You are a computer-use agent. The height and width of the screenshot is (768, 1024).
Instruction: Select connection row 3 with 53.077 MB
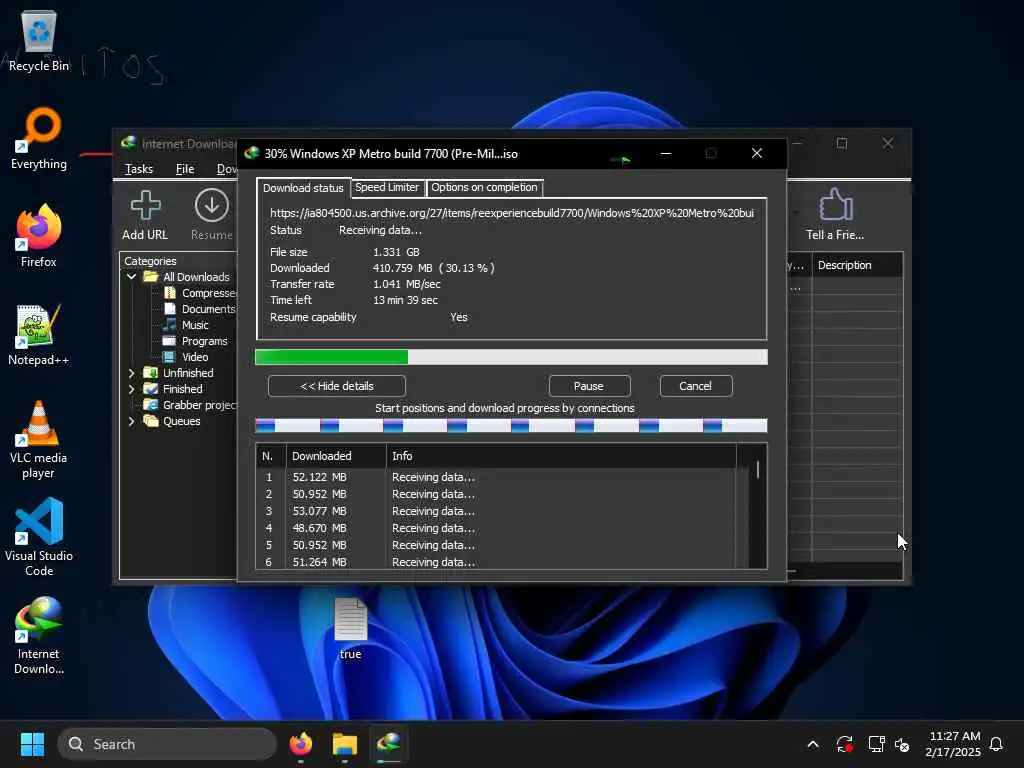[x=496, y=511]
